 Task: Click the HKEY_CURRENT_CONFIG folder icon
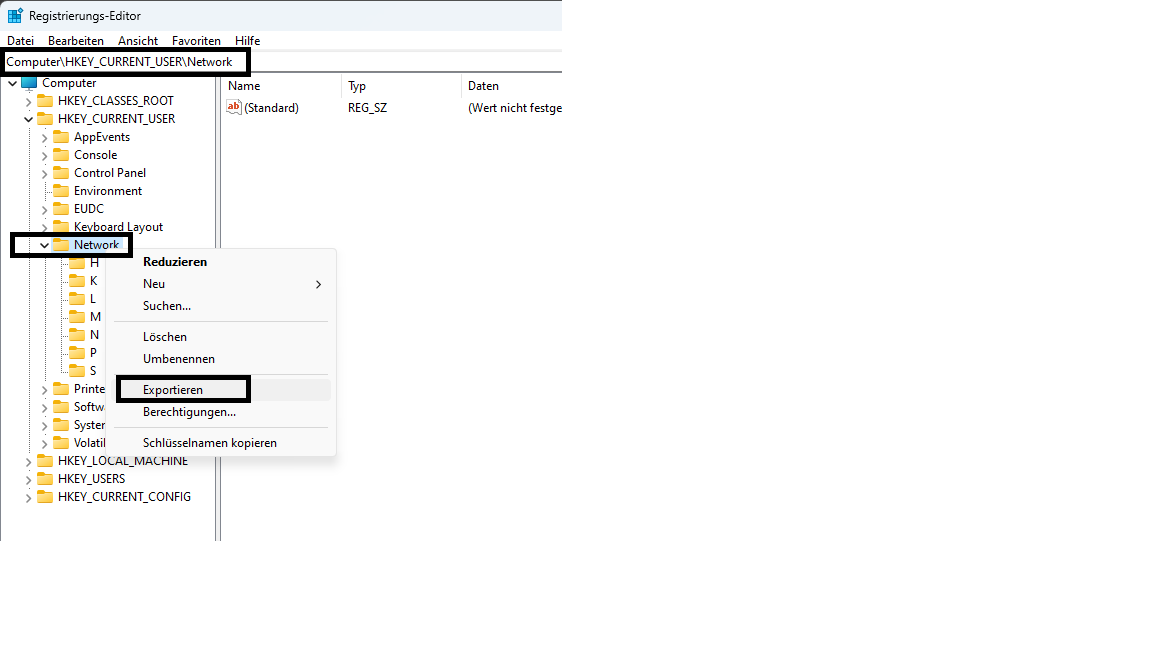(45, 497)
